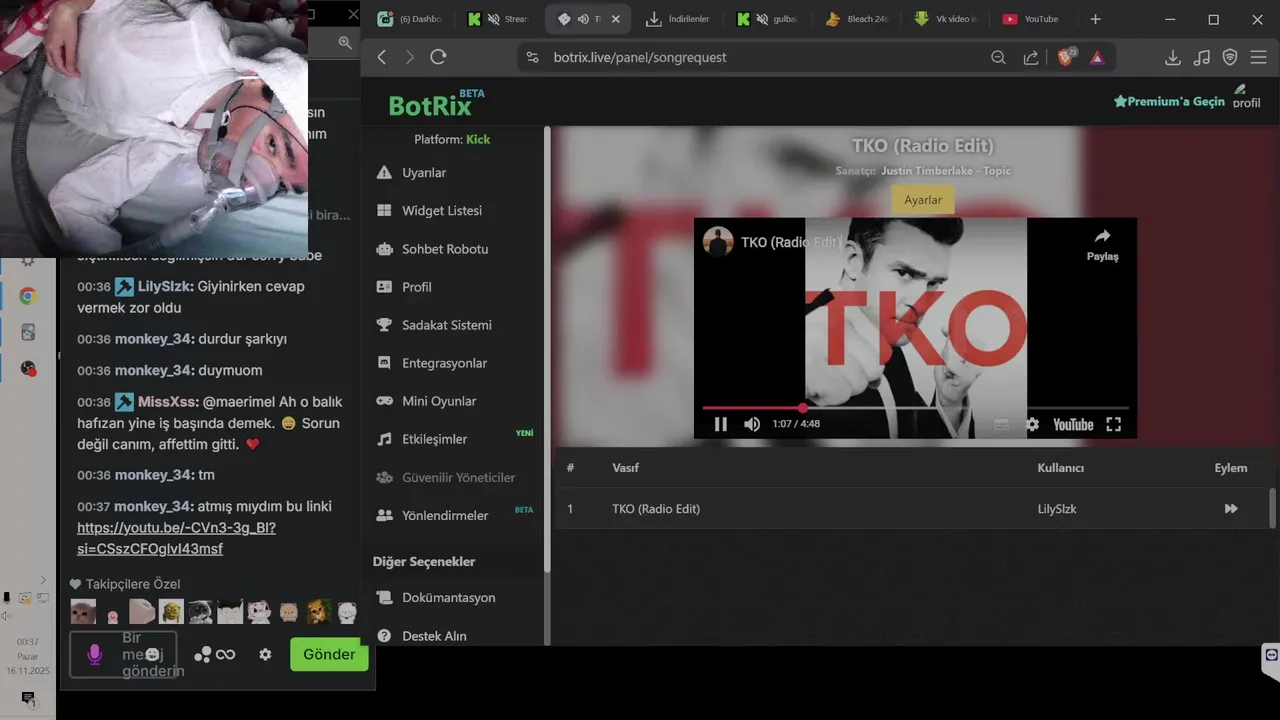
Task: Open monkey_34's youtu.be link
Action: pyautogui.click(x=176, y=538)
